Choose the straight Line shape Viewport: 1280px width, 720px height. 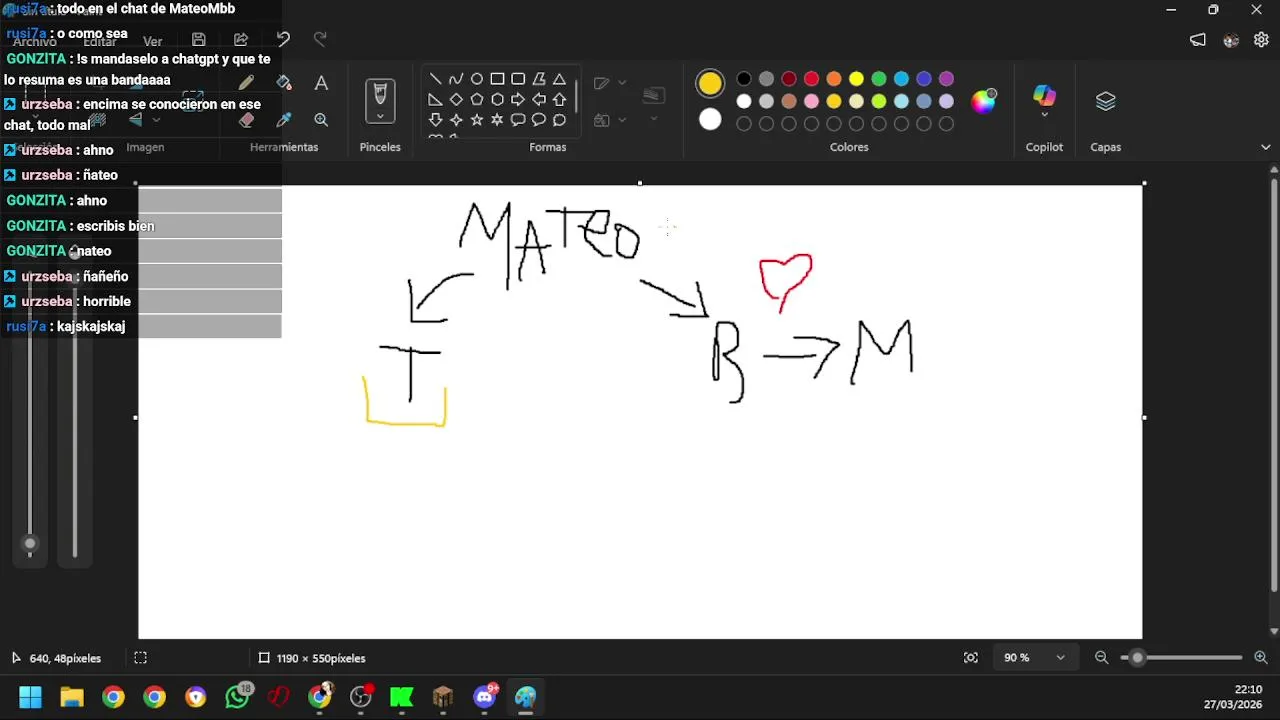pos(435,79)
